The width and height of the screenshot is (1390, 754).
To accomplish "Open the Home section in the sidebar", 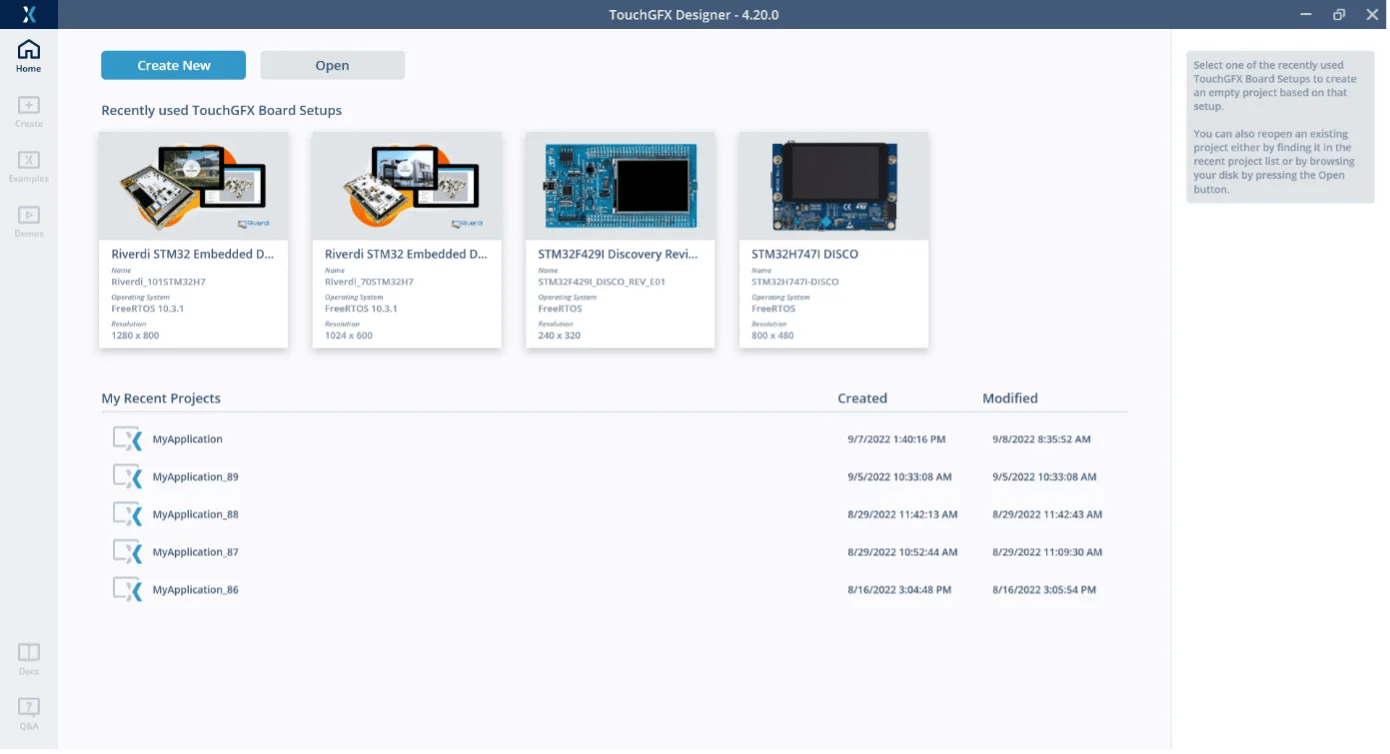I will (x=29, y=56).
